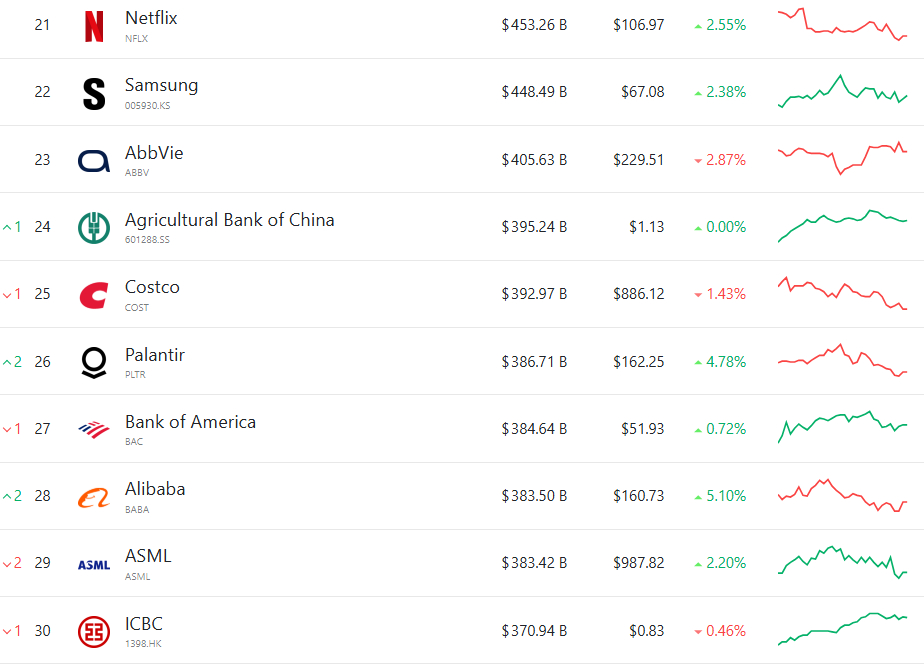Viewport: 924px width, 670px height.
Task: Click AbbVie's red price trend chart
Action: [x=842, y=158]
